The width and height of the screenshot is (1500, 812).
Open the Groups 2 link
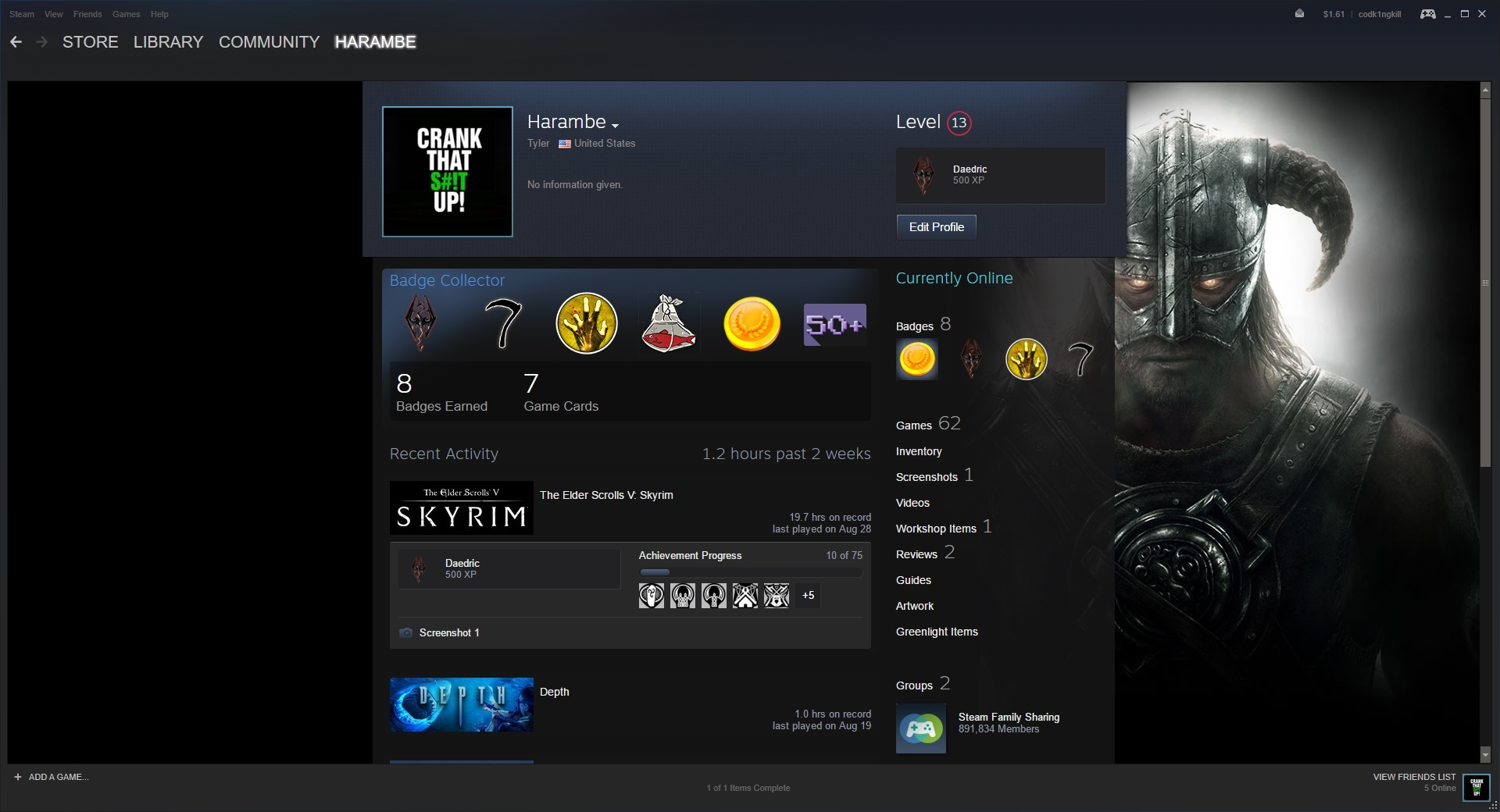(x=923, y=684)
